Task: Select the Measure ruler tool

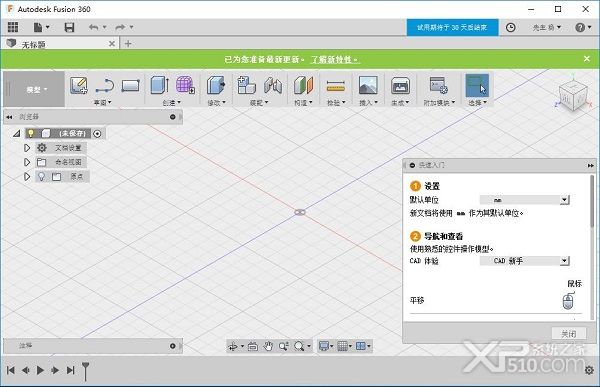Action: (x=336, y=86)
